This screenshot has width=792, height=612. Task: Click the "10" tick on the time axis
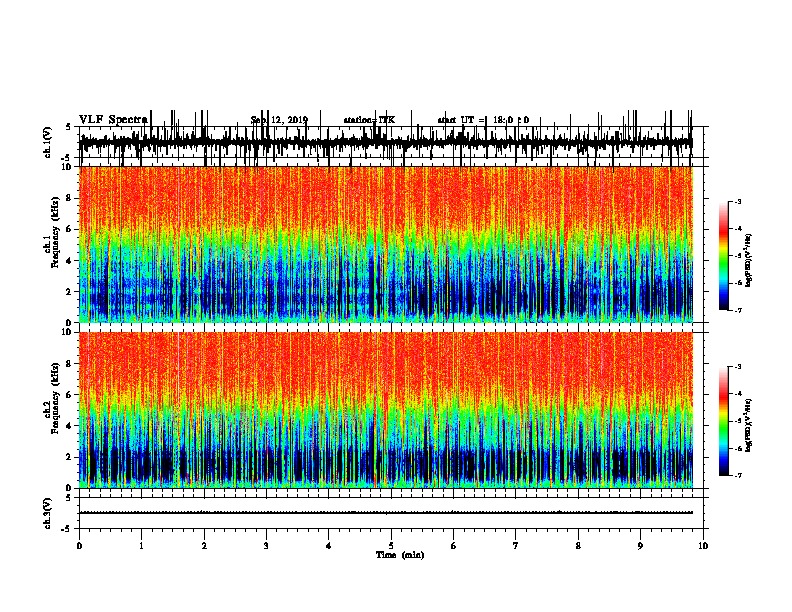(x=703, y=546)
